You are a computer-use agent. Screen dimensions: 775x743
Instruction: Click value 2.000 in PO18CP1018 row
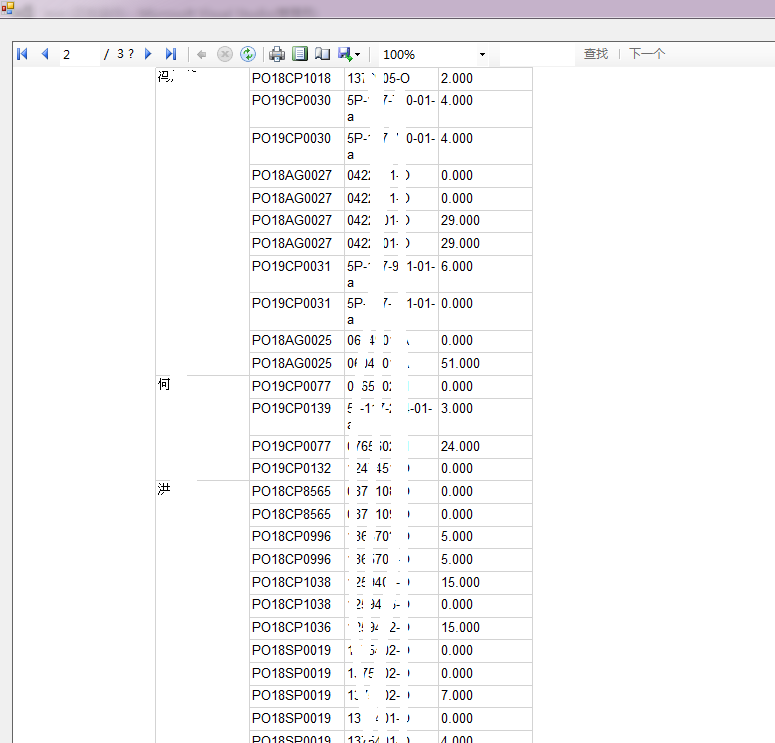tap(457, 78)
